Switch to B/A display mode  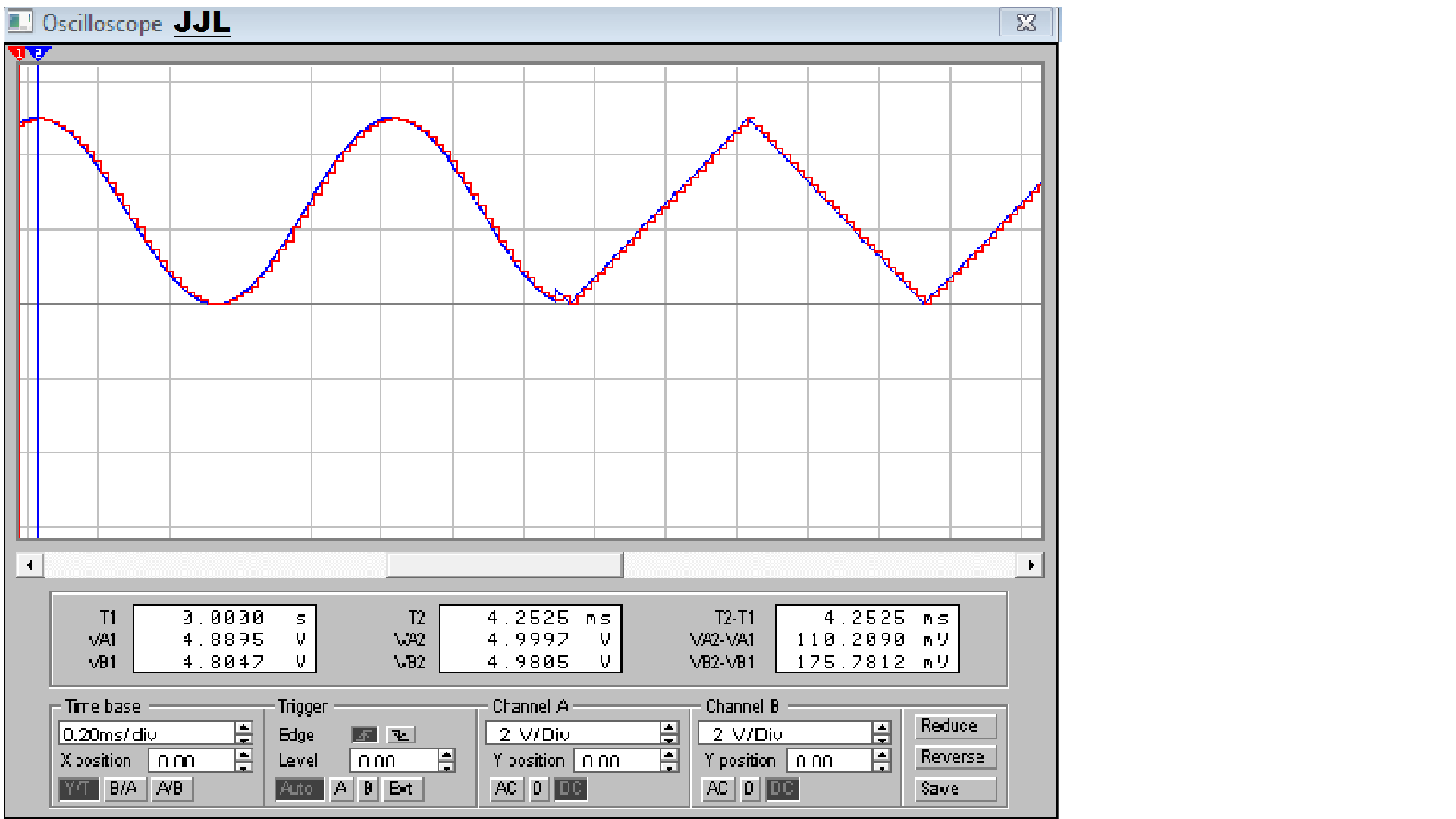[124, 789]
